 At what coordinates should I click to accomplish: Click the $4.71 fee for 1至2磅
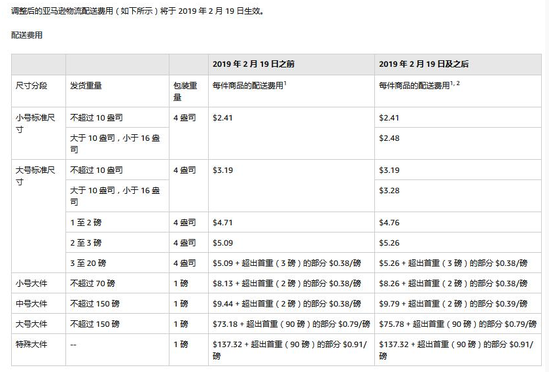point(223,222)
